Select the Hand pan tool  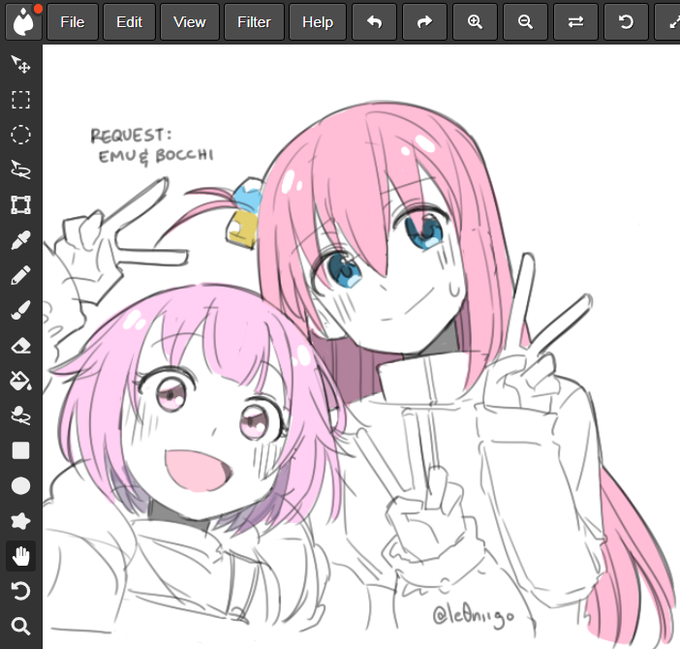click(x=21, y=556)
